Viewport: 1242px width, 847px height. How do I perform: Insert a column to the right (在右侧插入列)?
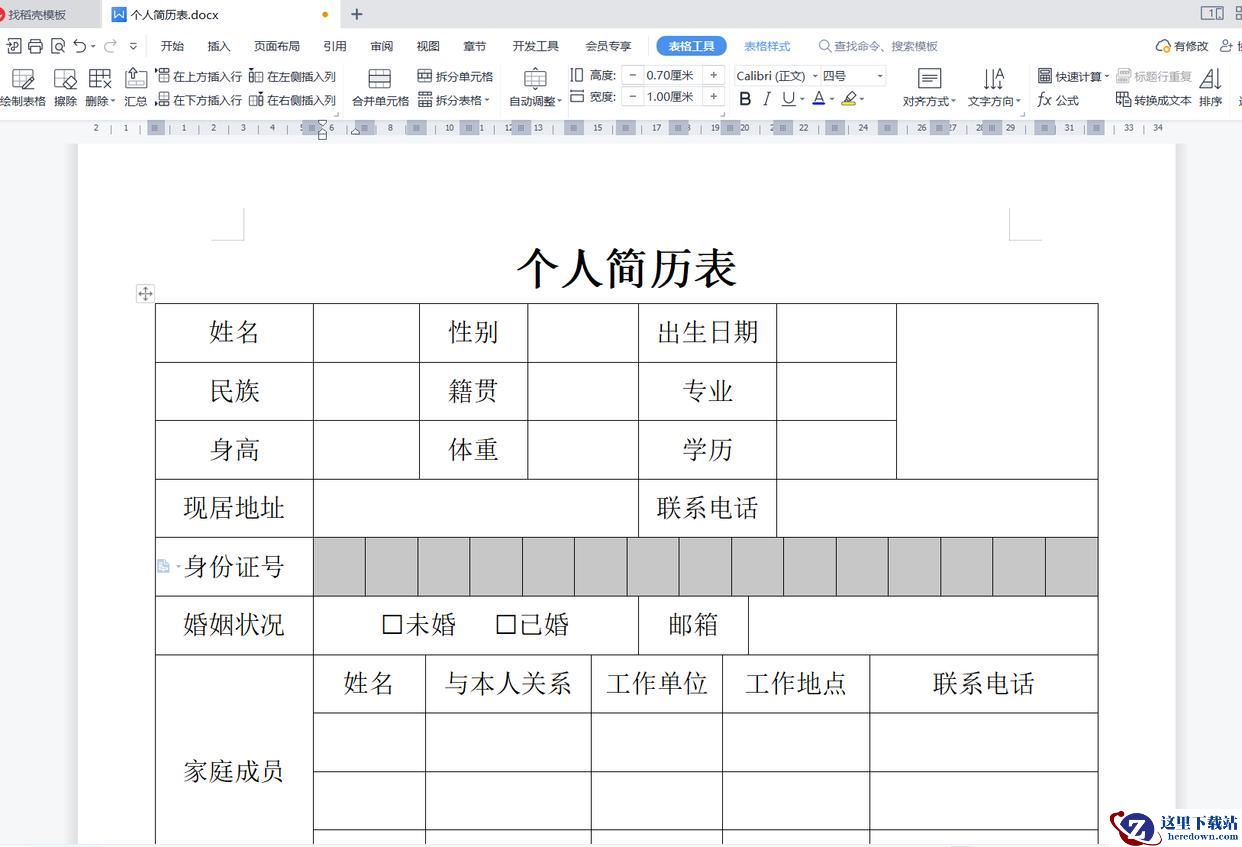pyautogui.click(x=292, y=100)
